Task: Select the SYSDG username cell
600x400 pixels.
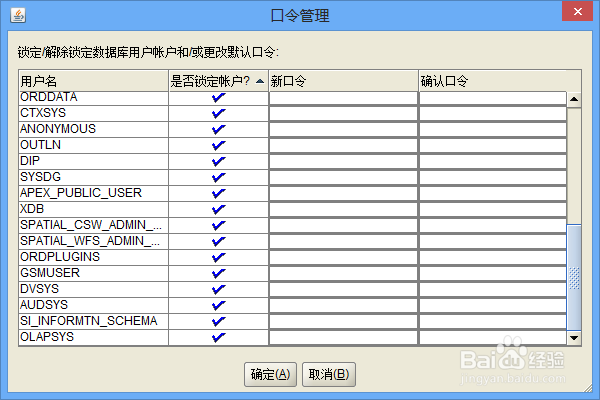Action: point(93,178)
